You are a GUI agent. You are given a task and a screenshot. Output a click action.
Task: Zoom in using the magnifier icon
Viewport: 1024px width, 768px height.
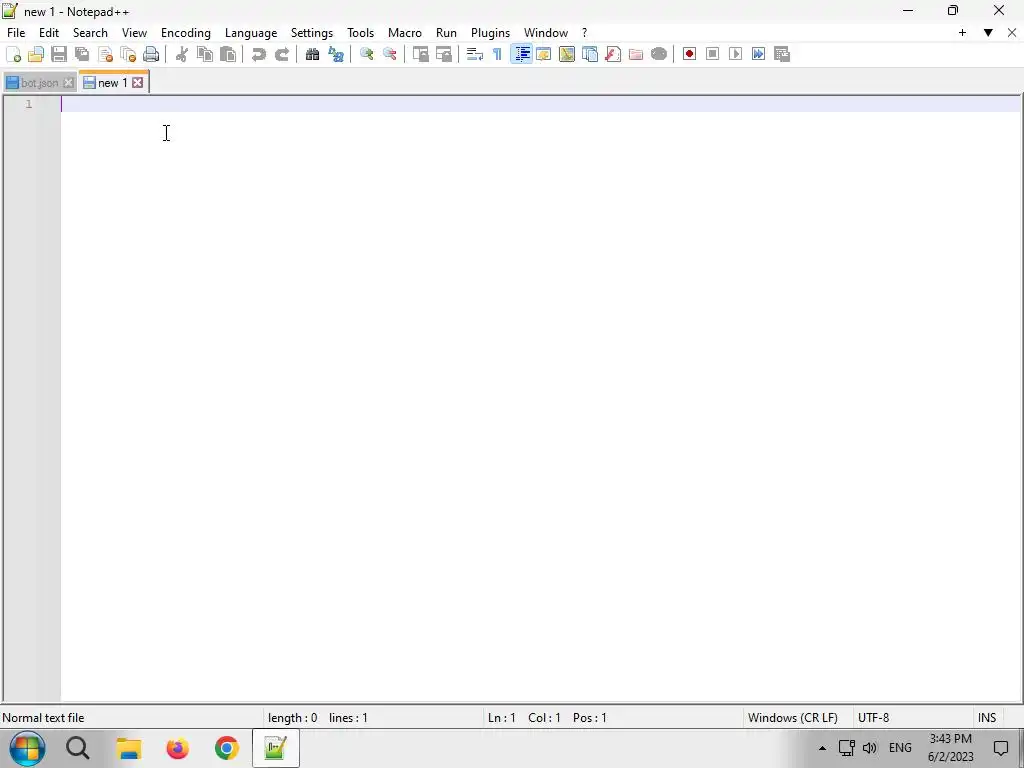[366, 54]
